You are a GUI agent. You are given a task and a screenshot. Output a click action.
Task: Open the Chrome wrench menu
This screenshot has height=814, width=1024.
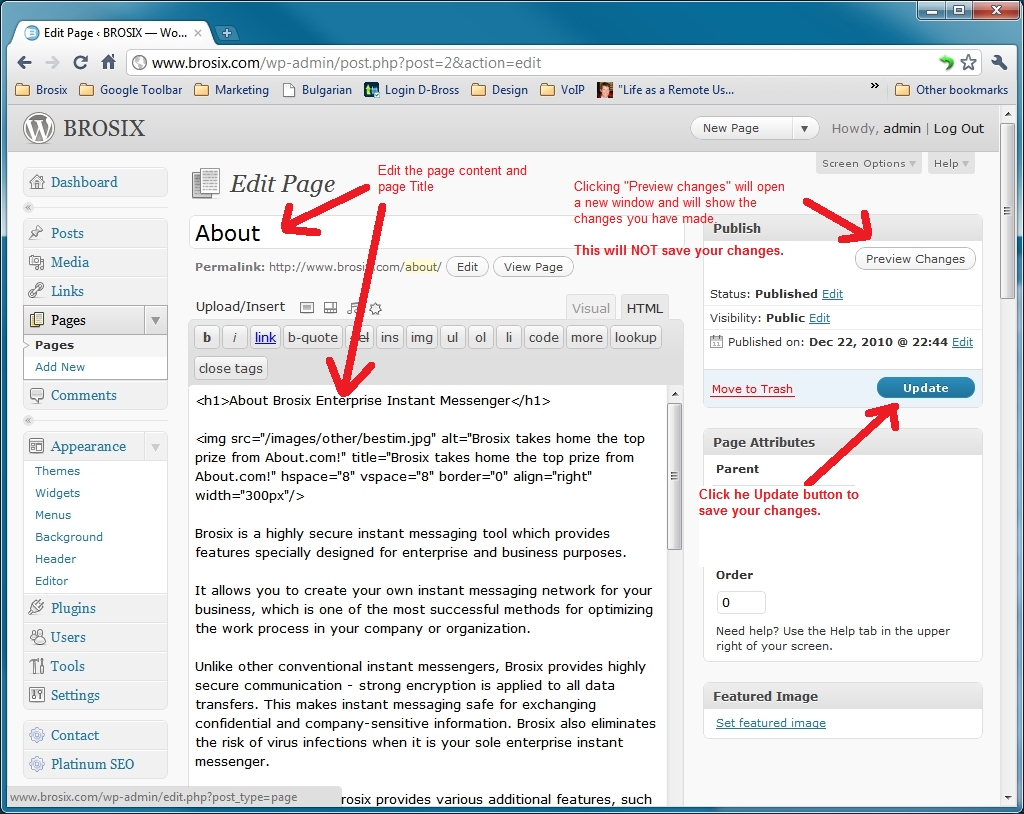pos(999,63)
